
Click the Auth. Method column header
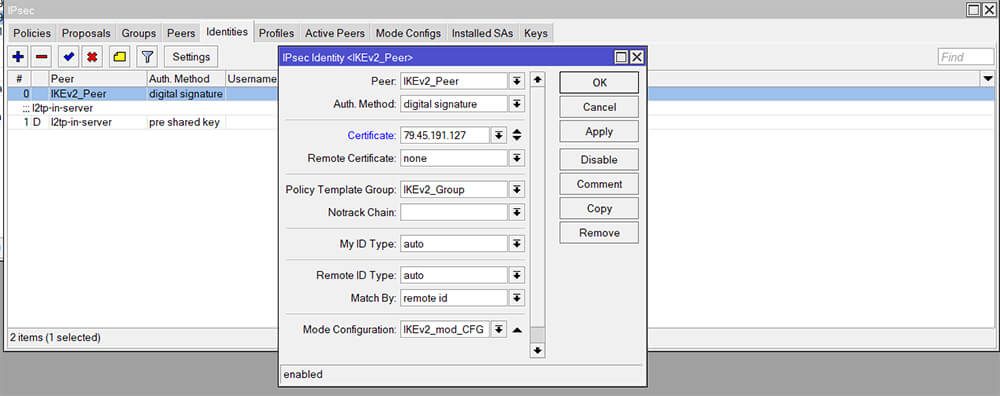pos(186,79)
